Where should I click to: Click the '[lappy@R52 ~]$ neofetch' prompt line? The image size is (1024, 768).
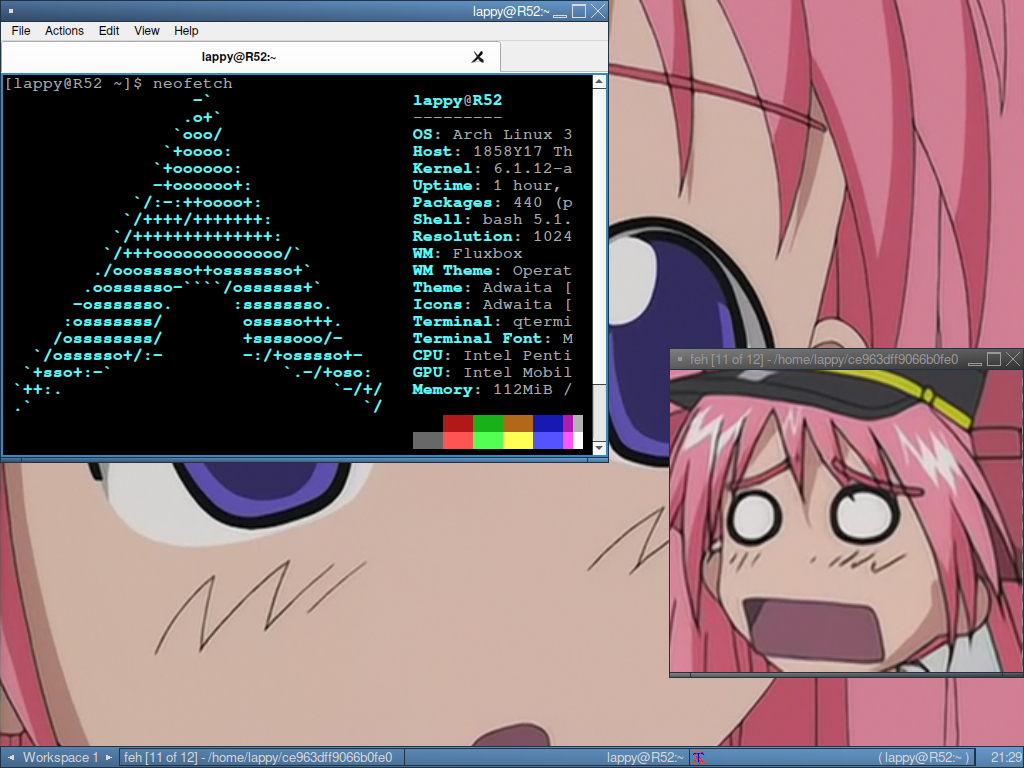(118, 84)
